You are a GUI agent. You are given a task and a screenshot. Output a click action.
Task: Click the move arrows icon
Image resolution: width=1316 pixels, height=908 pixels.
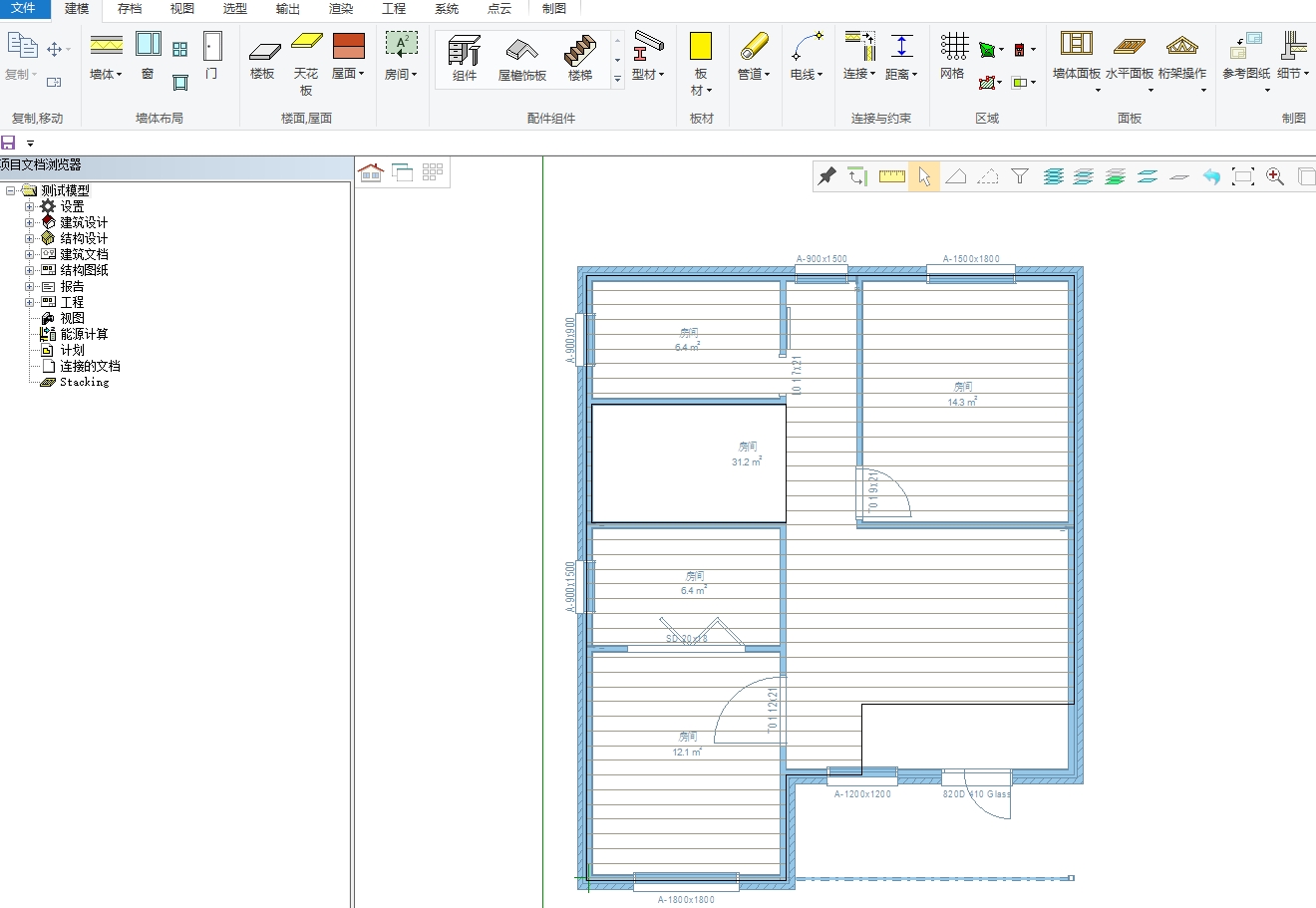coord(55,49)
